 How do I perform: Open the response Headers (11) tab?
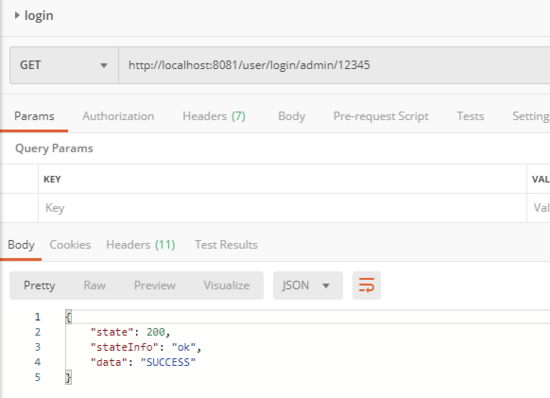click(141, 245)
